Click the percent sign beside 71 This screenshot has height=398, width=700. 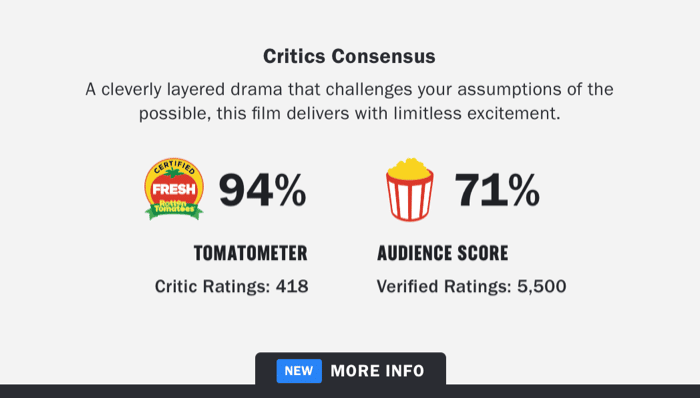[x=524, y=191]
